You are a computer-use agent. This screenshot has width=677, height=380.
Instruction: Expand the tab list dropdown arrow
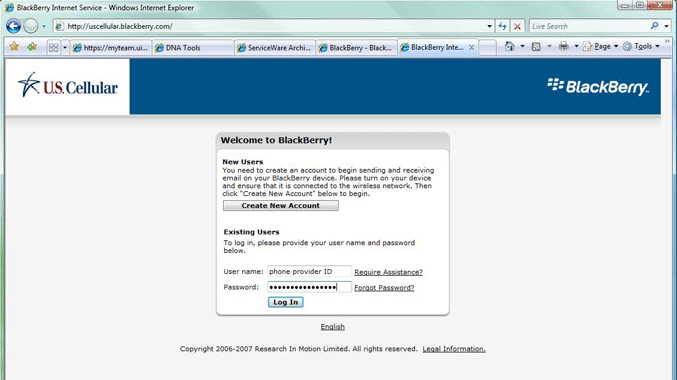(65, 48)
